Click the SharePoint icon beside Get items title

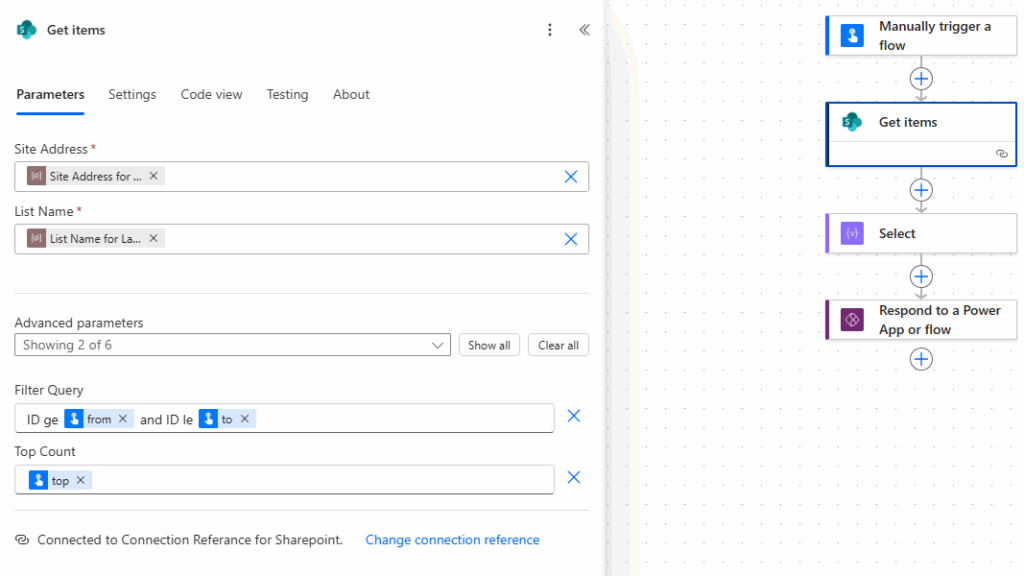coord(27,30)
